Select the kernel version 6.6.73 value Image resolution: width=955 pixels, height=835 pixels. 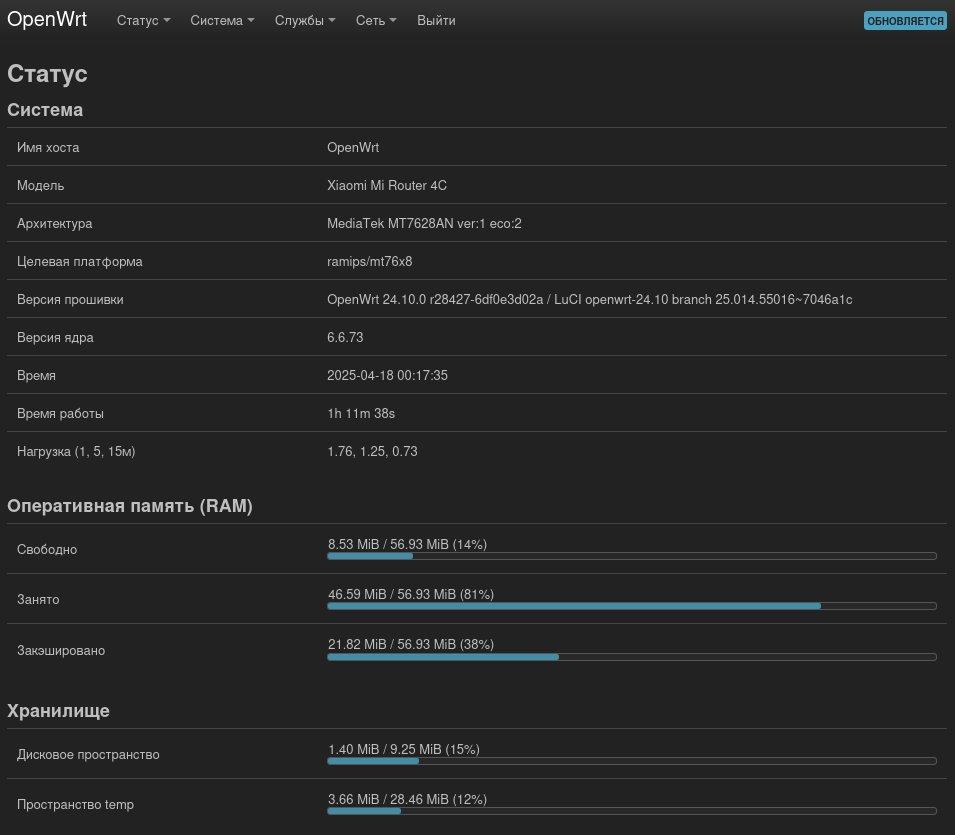(347, 338)
